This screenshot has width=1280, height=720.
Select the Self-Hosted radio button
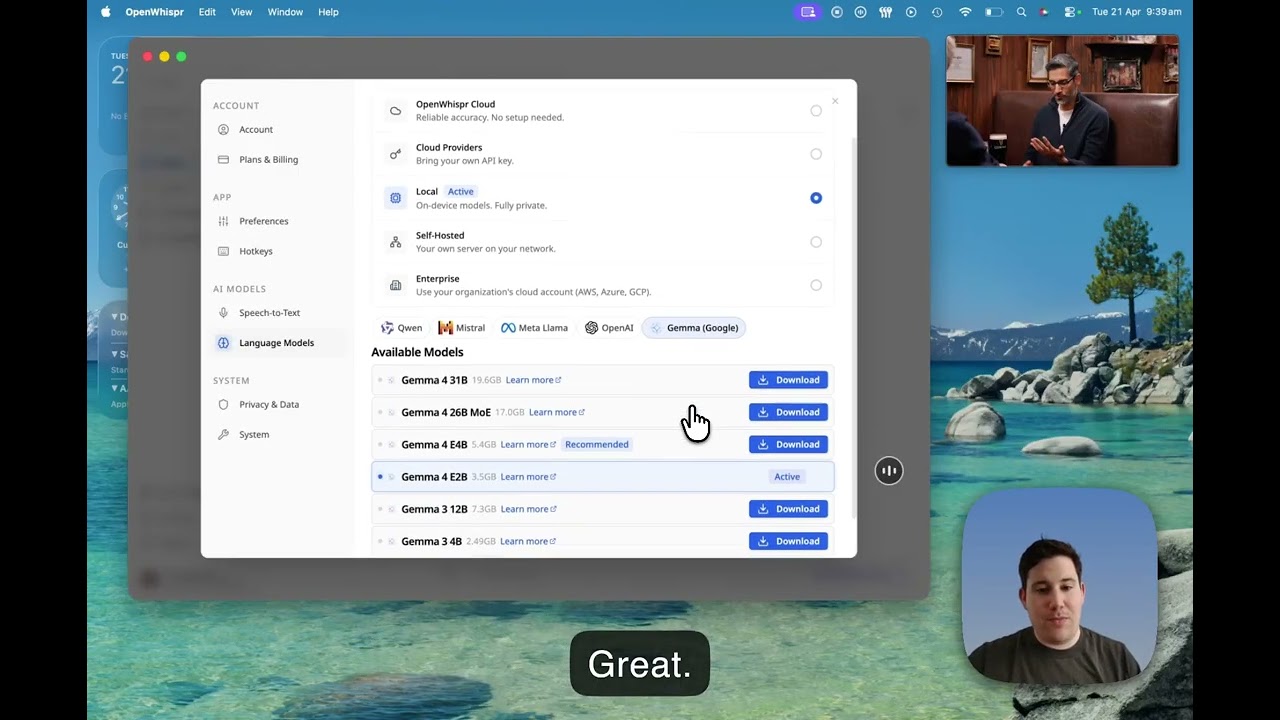pos(816,242)
